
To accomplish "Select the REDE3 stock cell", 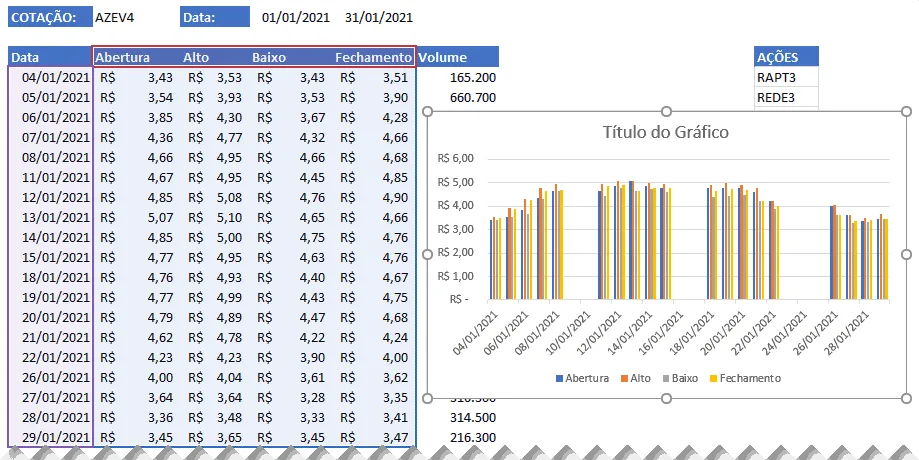I will click(x=786, y=97).
